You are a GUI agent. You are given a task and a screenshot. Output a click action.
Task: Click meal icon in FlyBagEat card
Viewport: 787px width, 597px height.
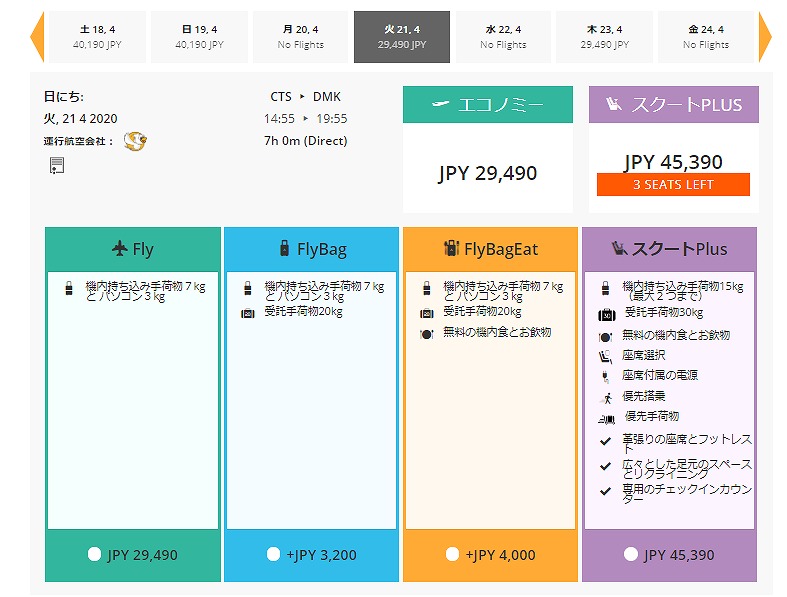[427, 334]
